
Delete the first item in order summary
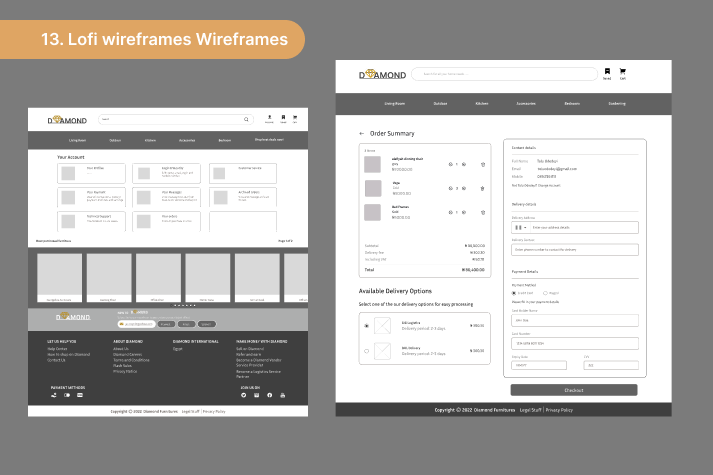(x=483, y=164)
